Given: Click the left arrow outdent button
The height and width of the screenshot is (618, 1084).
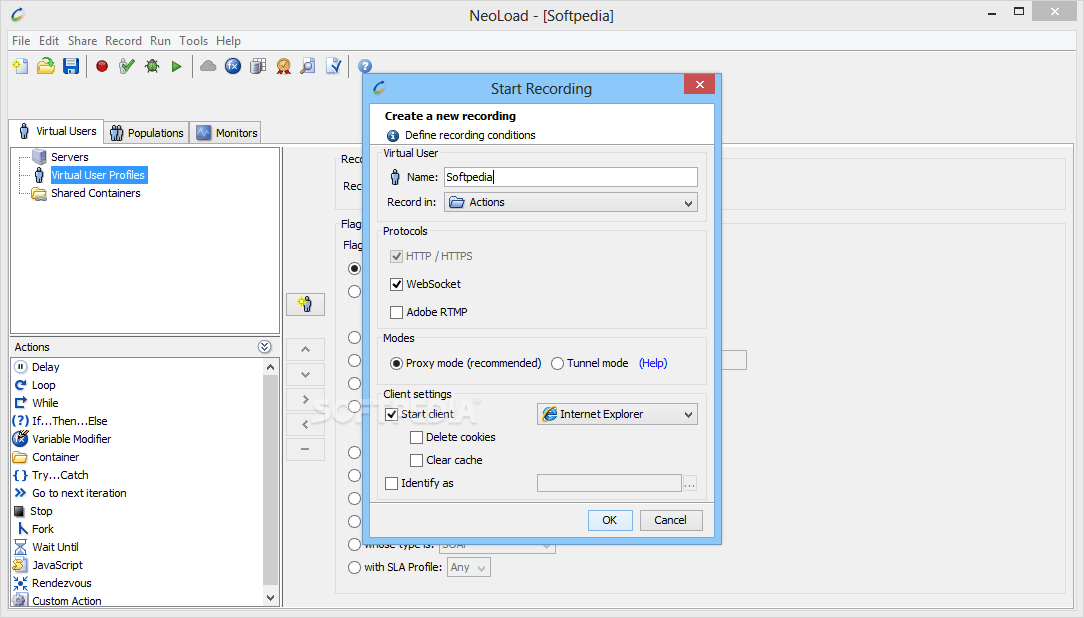Looking at the screenshot, I should click(305, 424).
